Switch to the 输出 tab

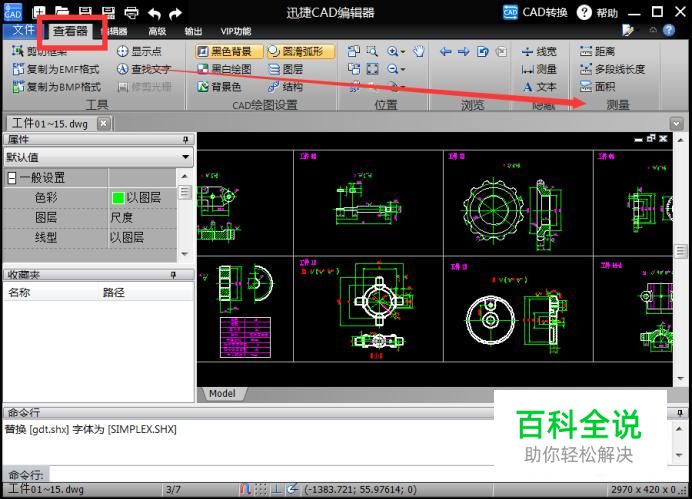[193, 31]
